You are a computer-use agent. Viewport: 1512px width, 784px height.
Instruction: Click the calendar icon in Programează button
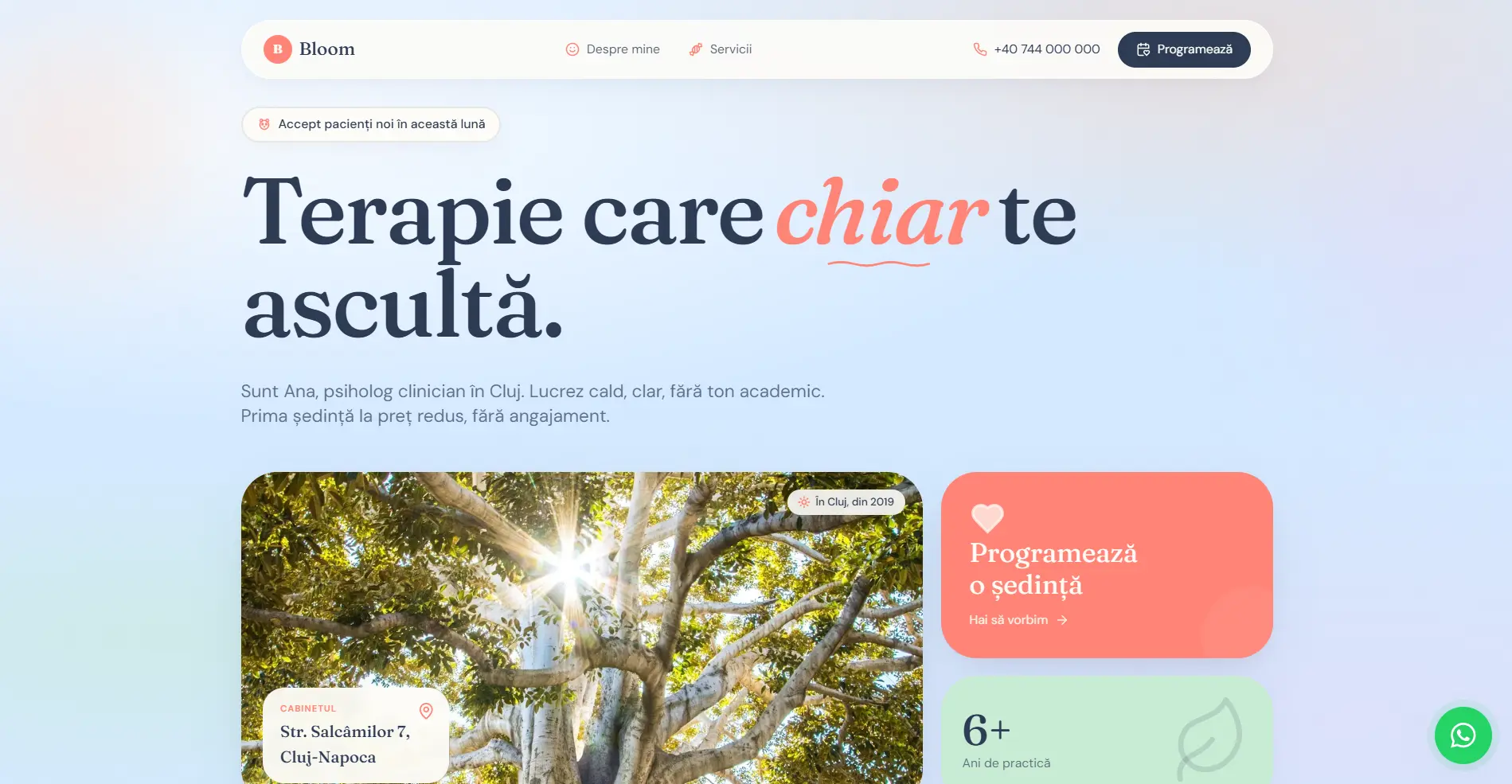1143,49
